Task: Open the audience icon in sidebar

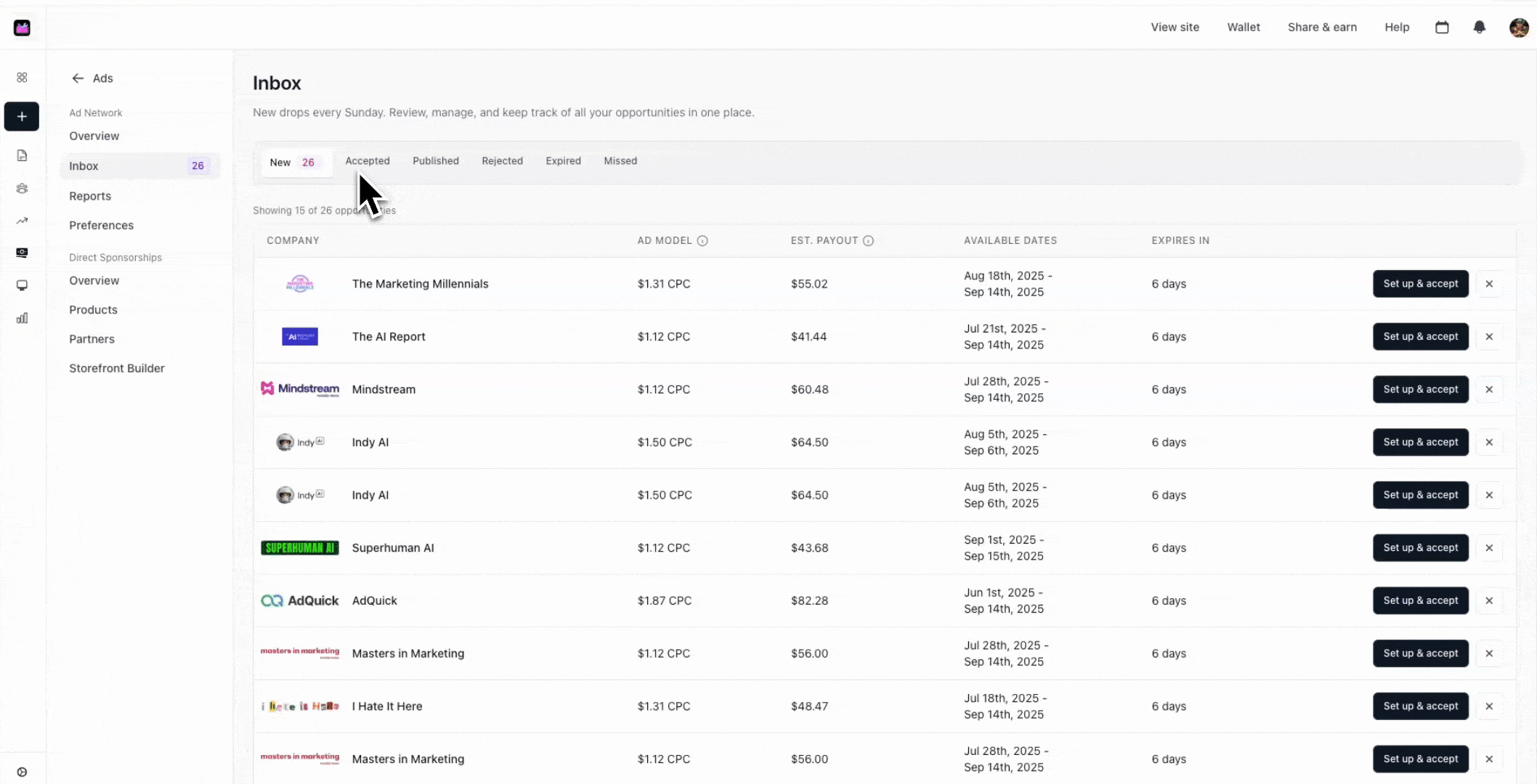Action: (x=22, y=188)
